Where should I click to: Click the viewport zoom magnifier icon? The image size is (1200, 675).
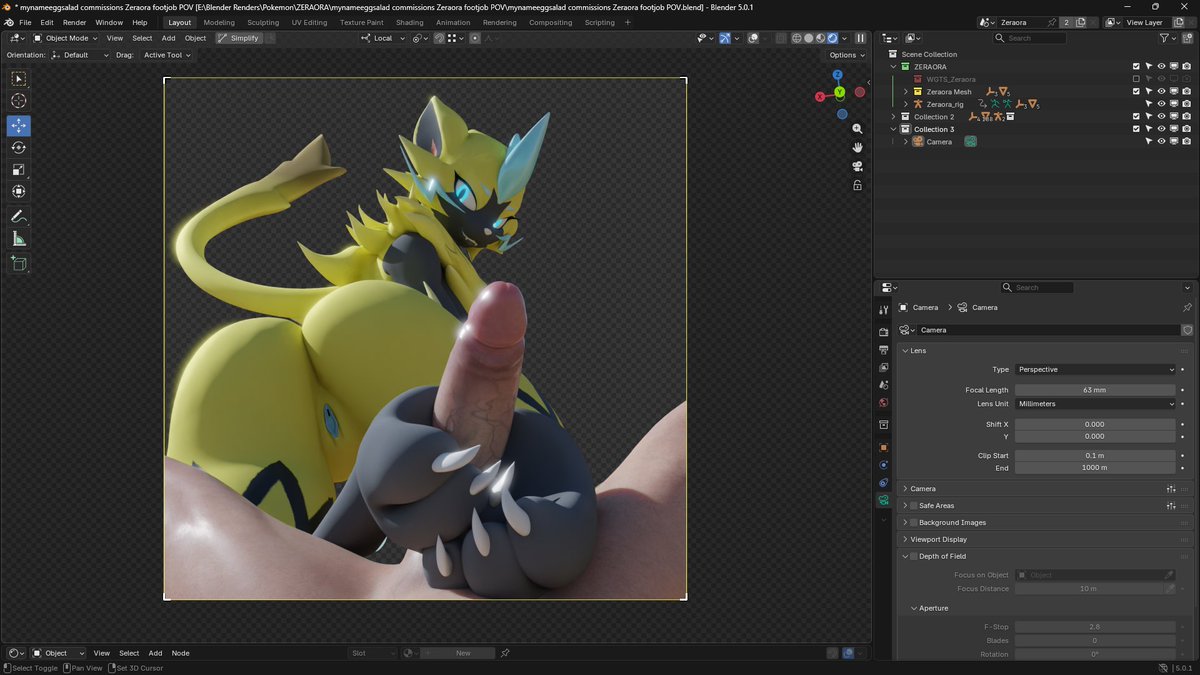[858, 130]
